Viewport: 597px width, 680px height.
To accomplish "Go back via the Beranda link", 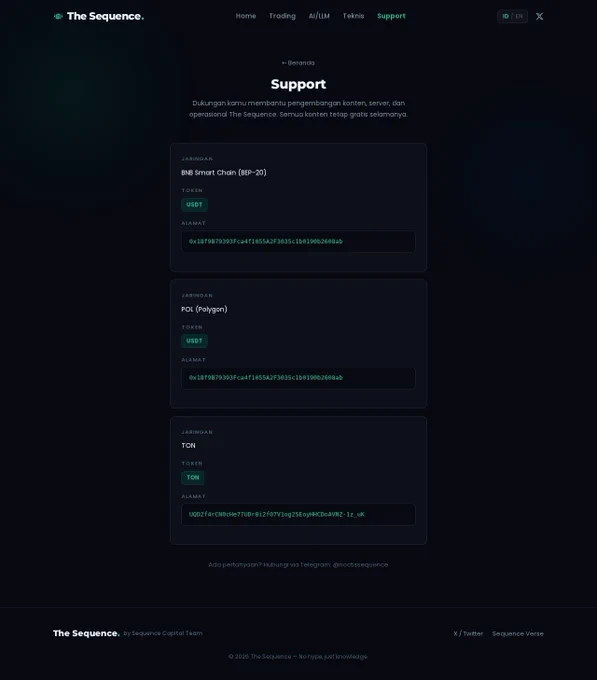I will coord(298,63).
